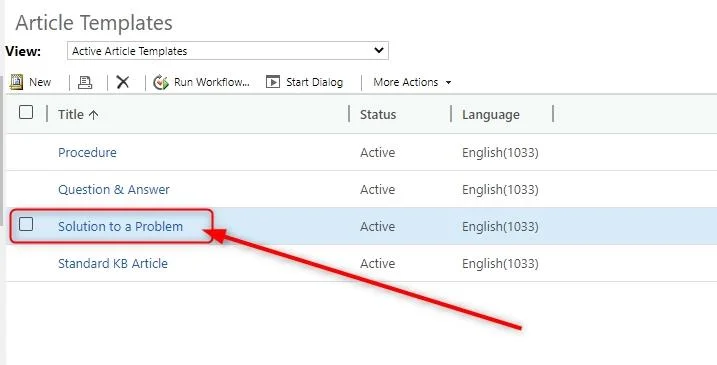Open the Question & Answer template
Image resolution: width=717 pixels, height=365 pixels.
[114, 189]
